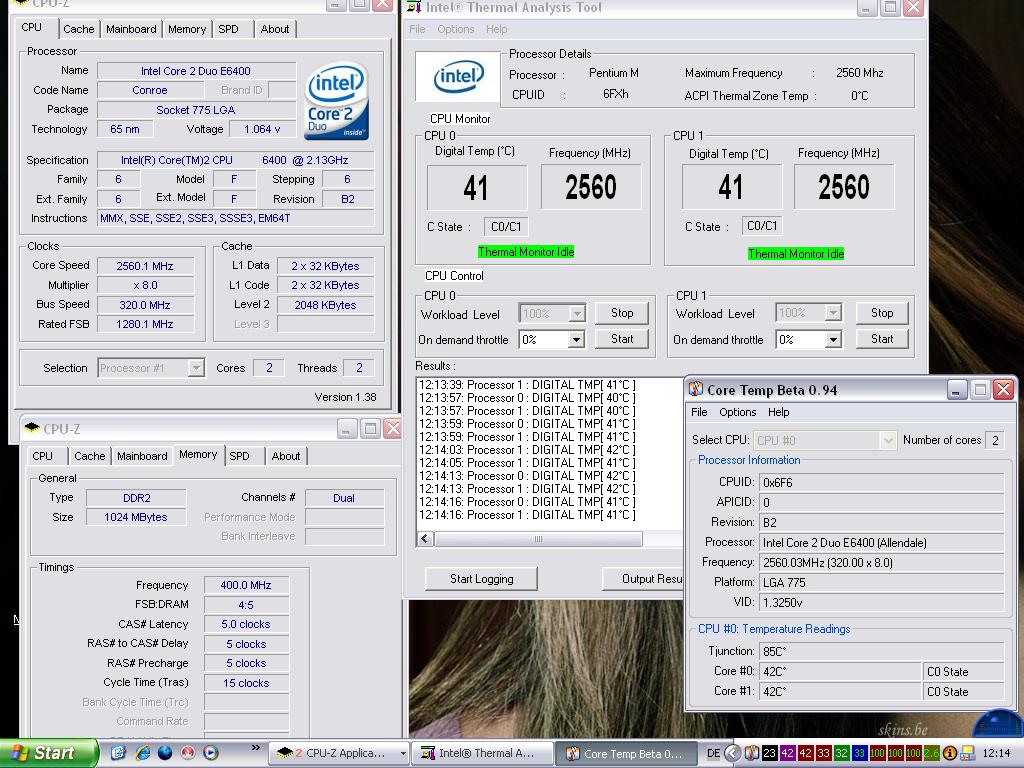
Task: Switch to the Core Temp Beta taskbar button
Action: [x=626, y=754]
